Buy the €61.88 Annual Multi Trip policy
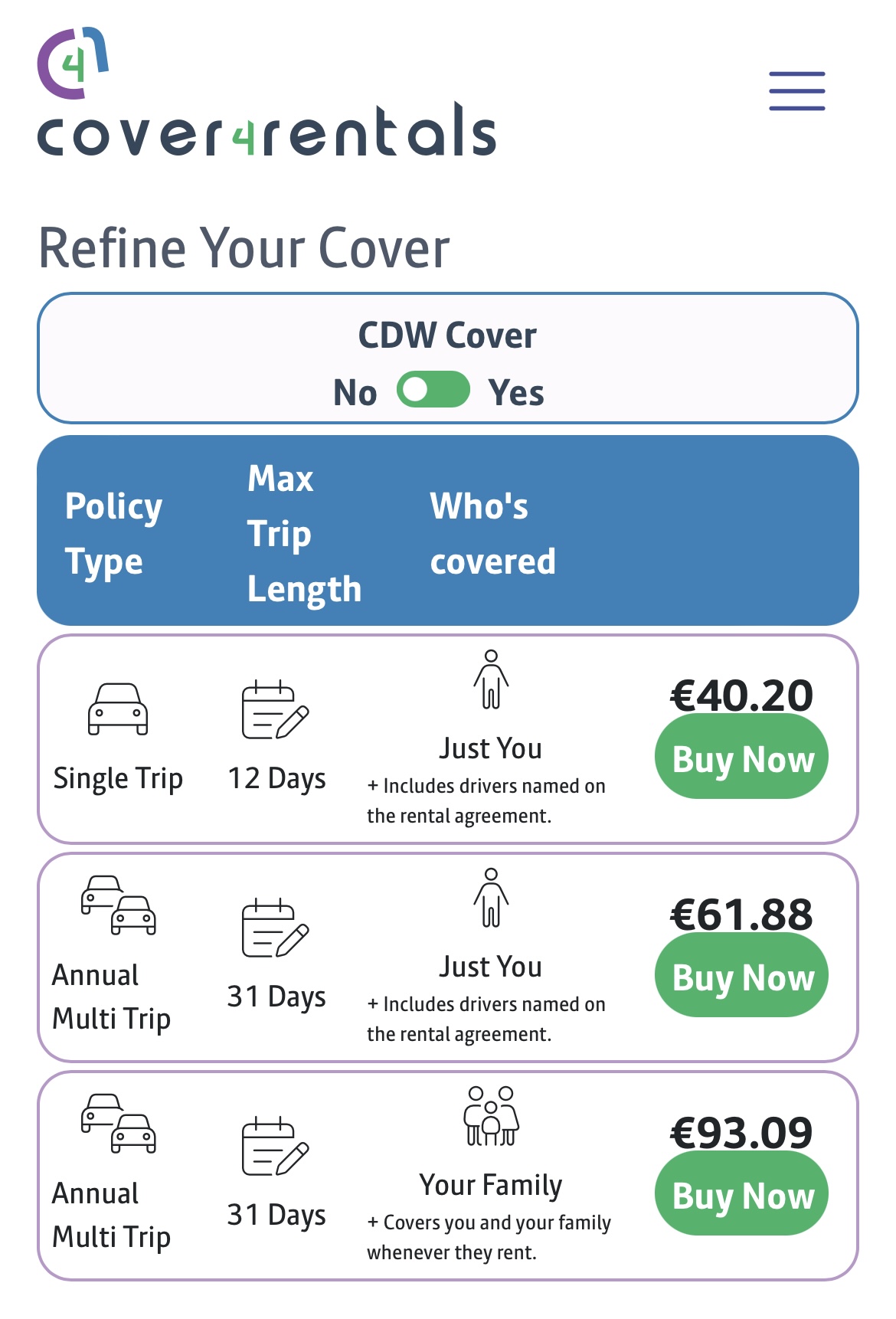The width and height of the screenshot is (896, 1319). click(x=741, y=977)
